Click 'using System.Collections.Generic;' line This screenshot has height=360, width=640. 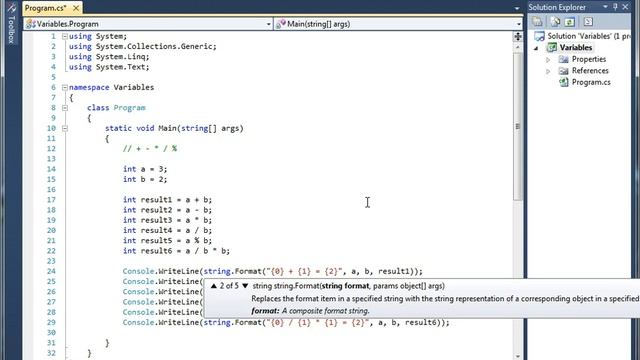point(142,47)
